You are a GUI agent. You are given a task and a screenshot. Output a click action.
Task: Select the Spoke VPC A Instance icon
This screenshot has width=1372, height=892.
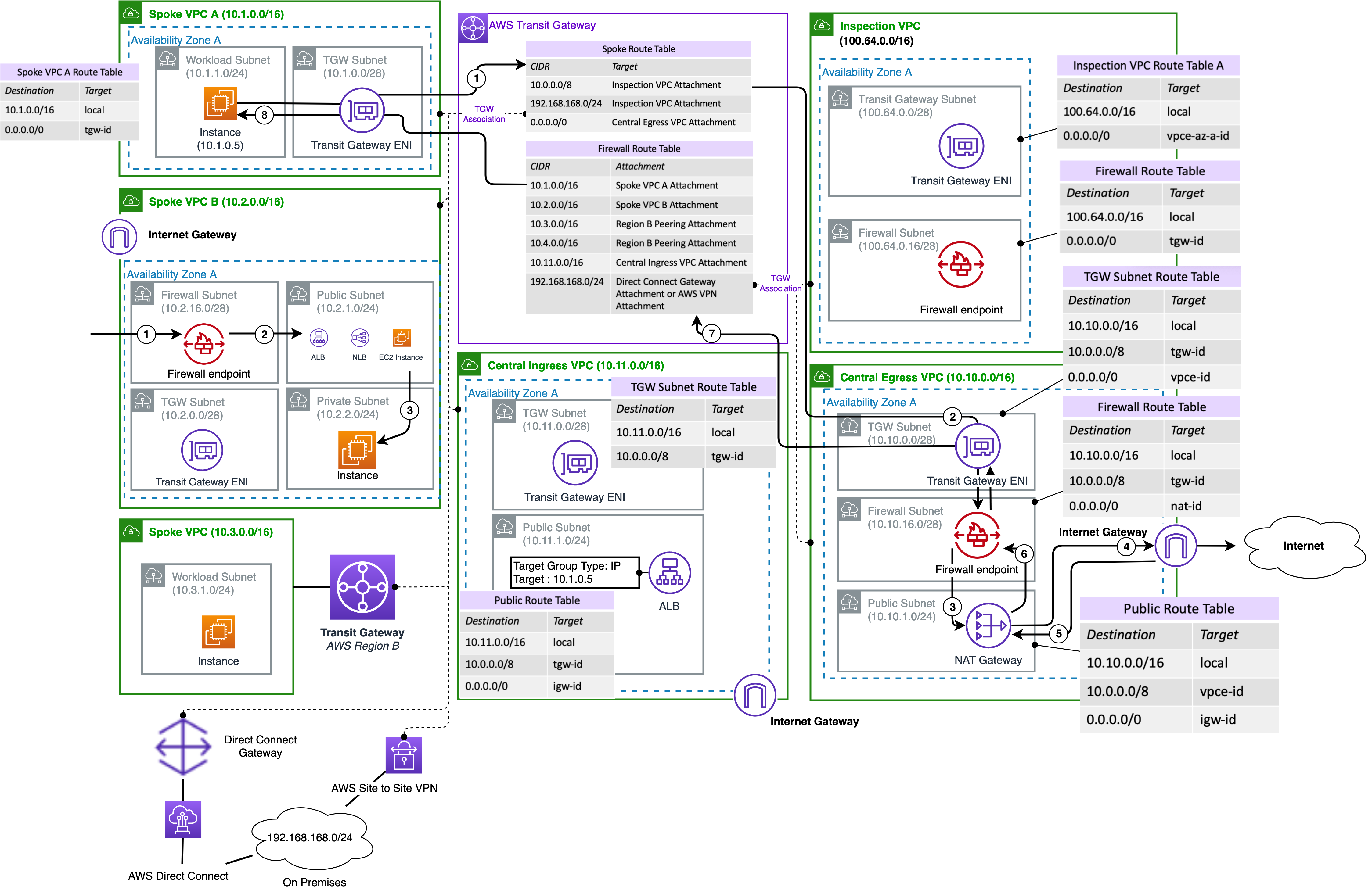click(x=220, y=103)
